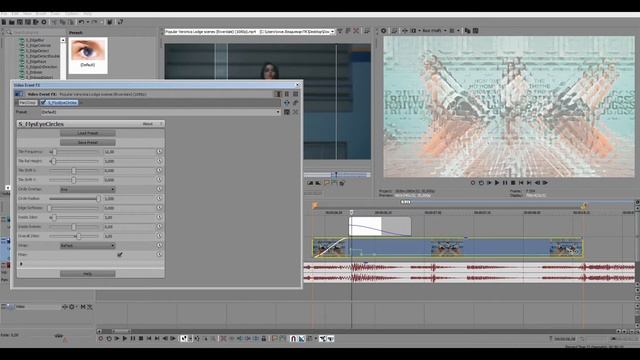The image size is (640, 360).
Task: Open the Undo history dropdown arrow
Action: [x=87, y=22]
